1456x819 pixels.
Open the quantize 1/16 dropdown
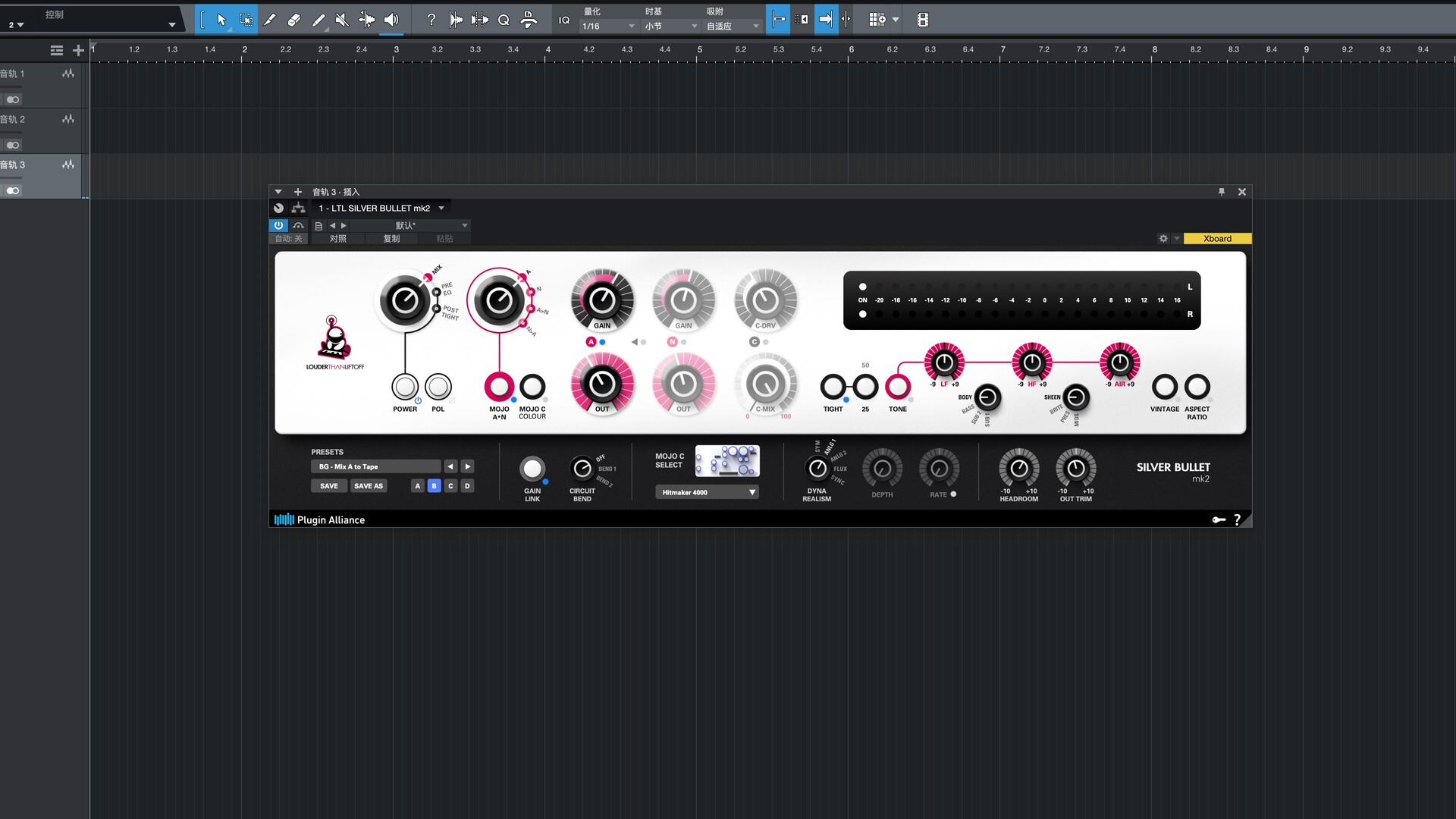[609, 26]
